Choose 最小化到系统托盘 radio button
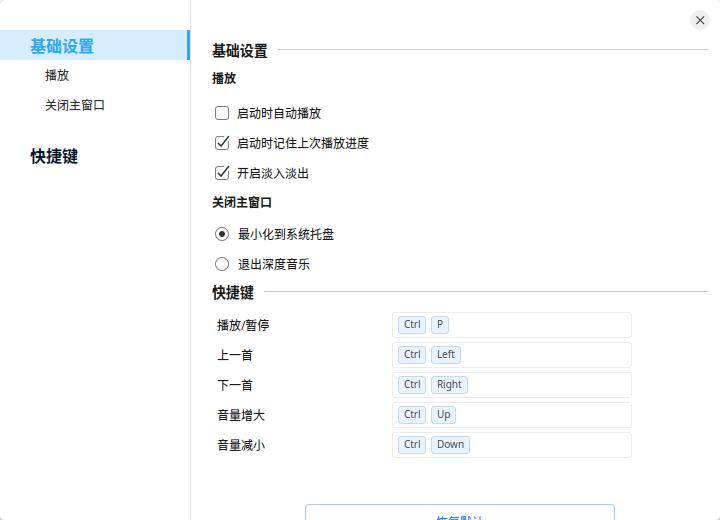The height and width of the screenshot is (520, 720). pos(222,234)
